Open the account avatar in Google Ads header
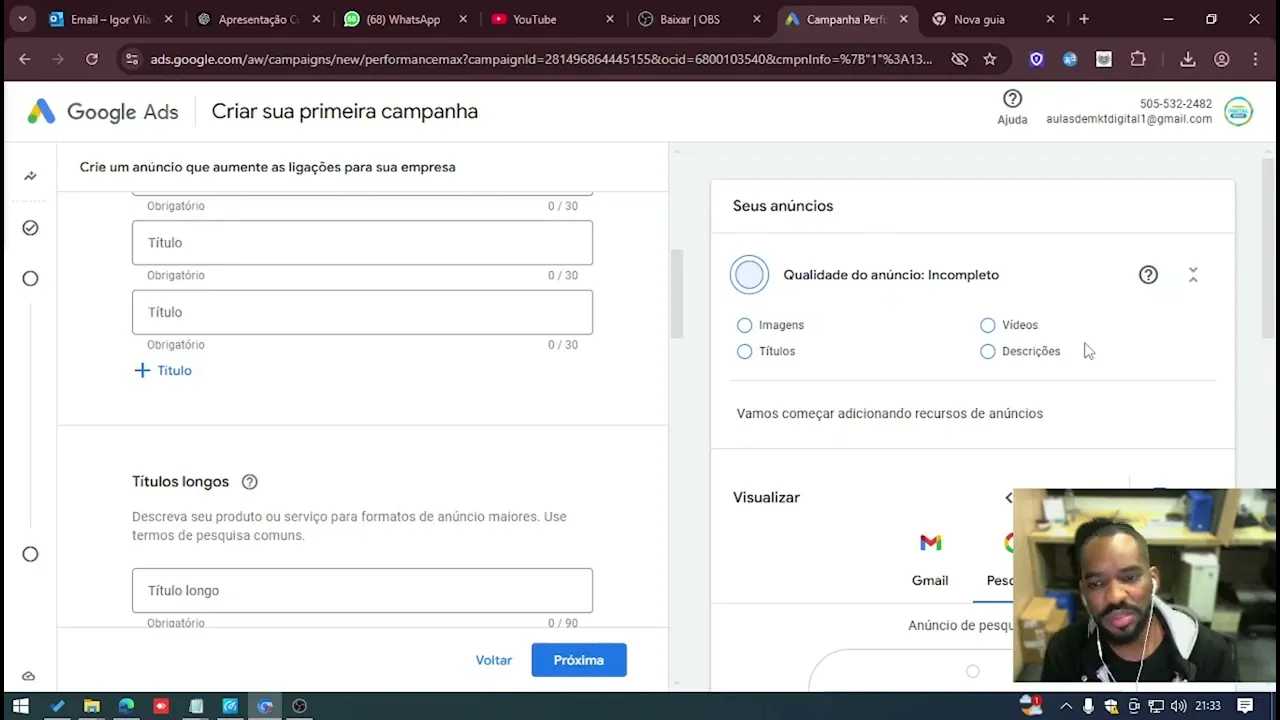1280x720 pixels. tap(1238, 111)
